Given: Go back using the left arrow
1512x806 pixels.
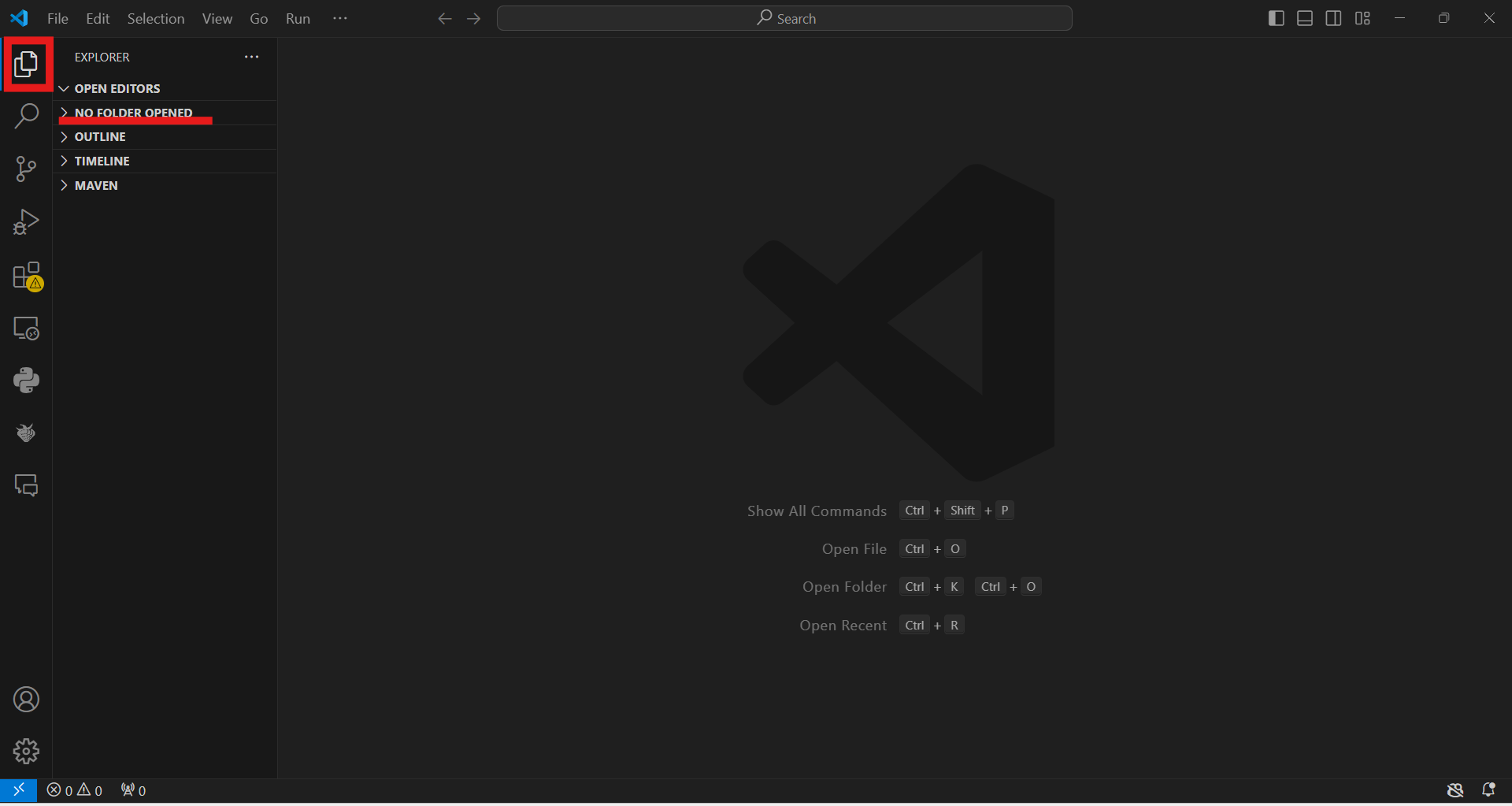Looking at the screenshot, I should pos(445,18).
